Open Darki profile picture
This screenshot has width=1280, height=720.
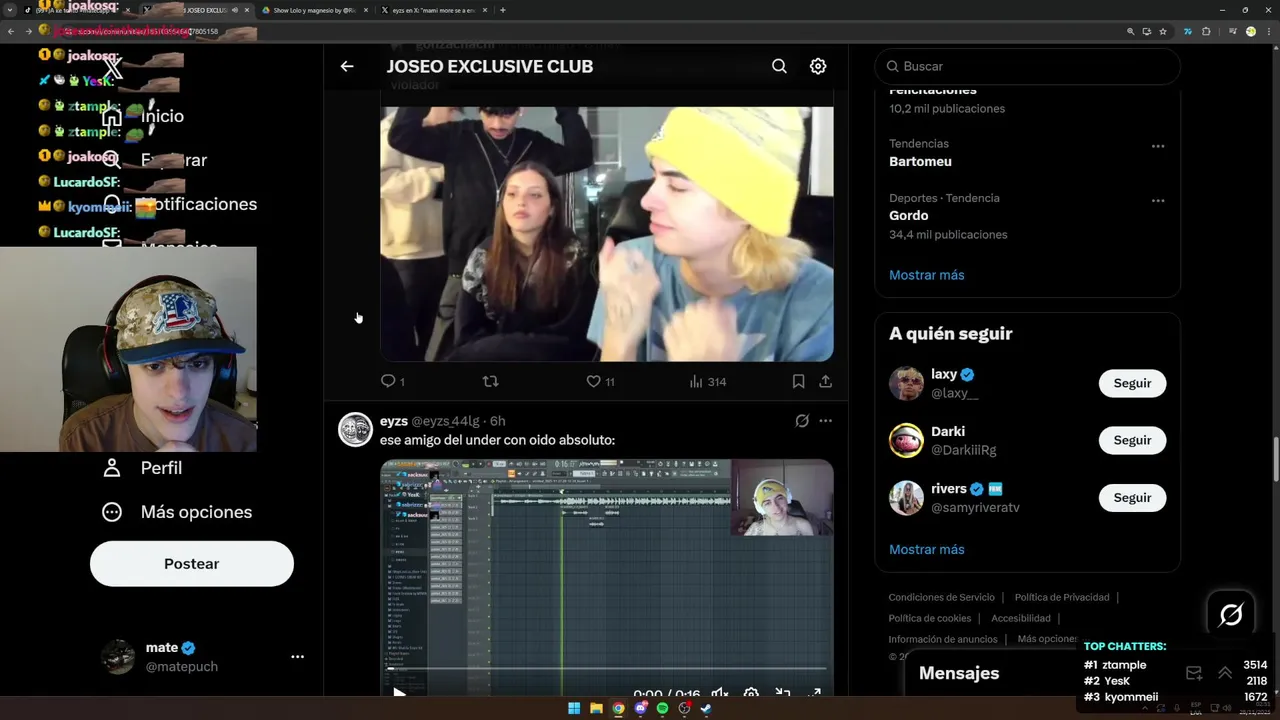906,440
